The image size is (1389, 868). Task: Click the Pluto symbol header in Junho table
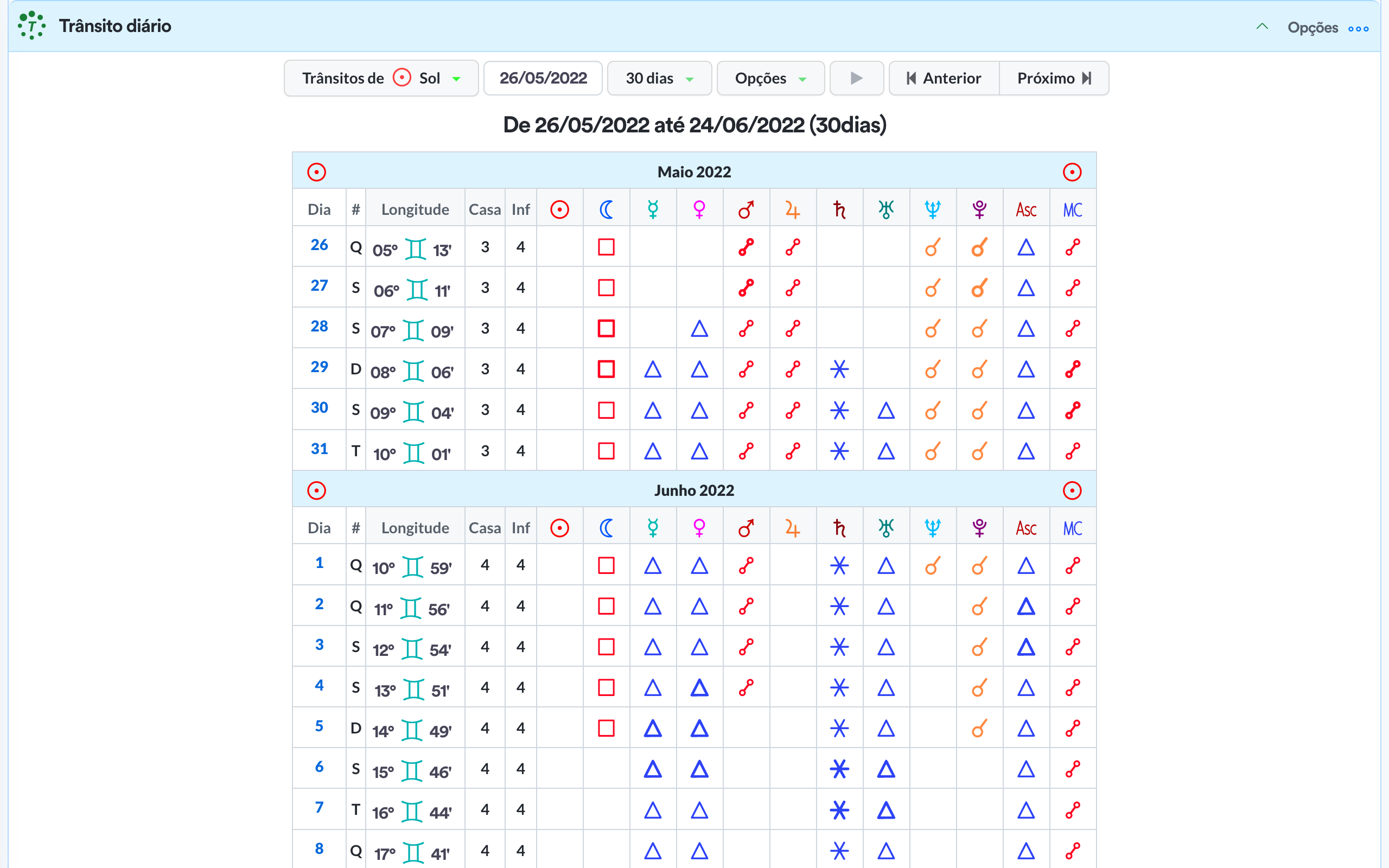pyautogui.click(x=979, y=528)
